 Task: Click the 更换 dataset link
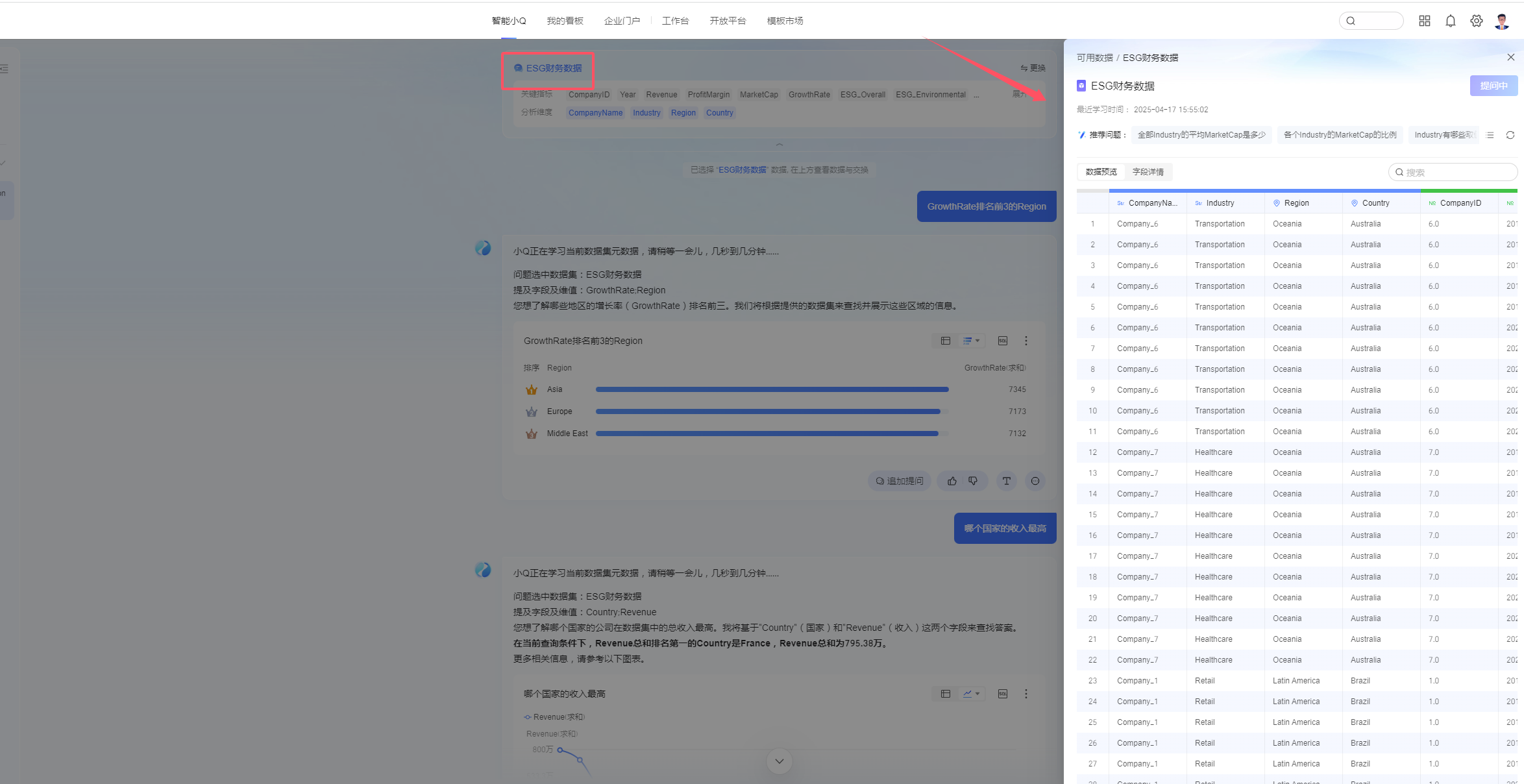[x=1033, y=68]
